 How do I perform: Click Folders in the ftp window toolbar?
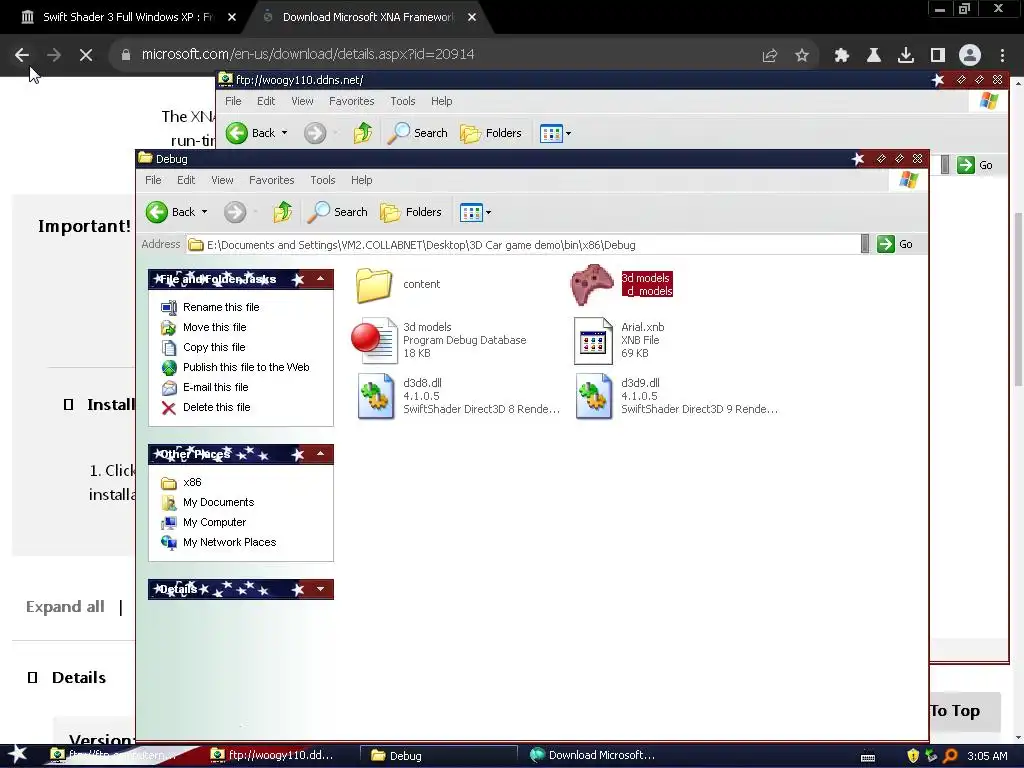[x=491, y=133]
